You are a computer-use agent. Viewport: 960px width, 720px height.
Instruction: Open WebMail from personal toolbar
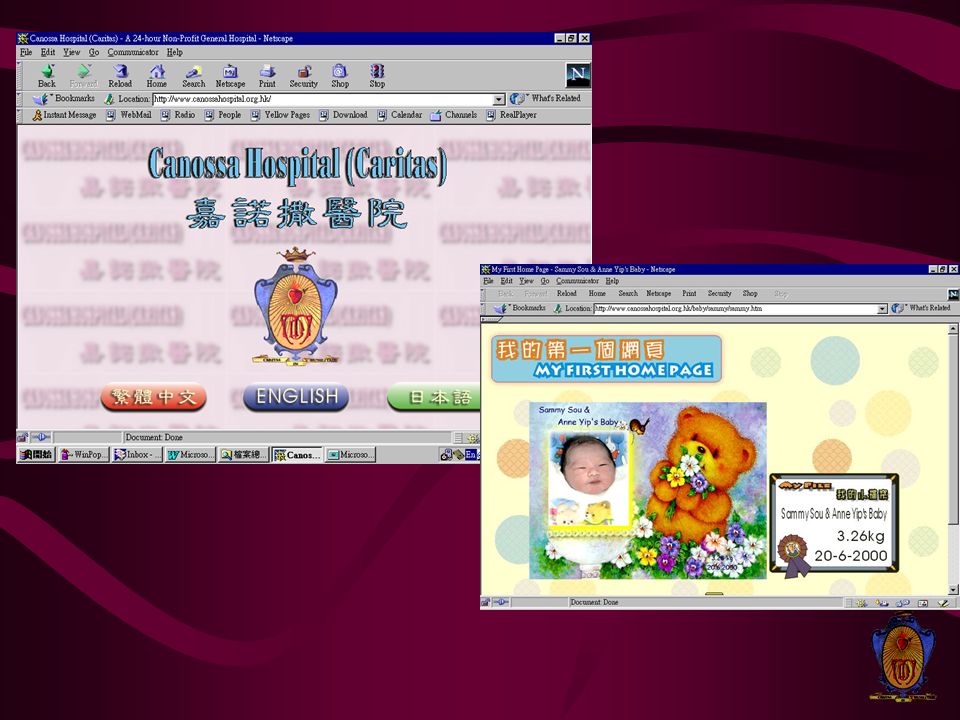tap(129, 114)
